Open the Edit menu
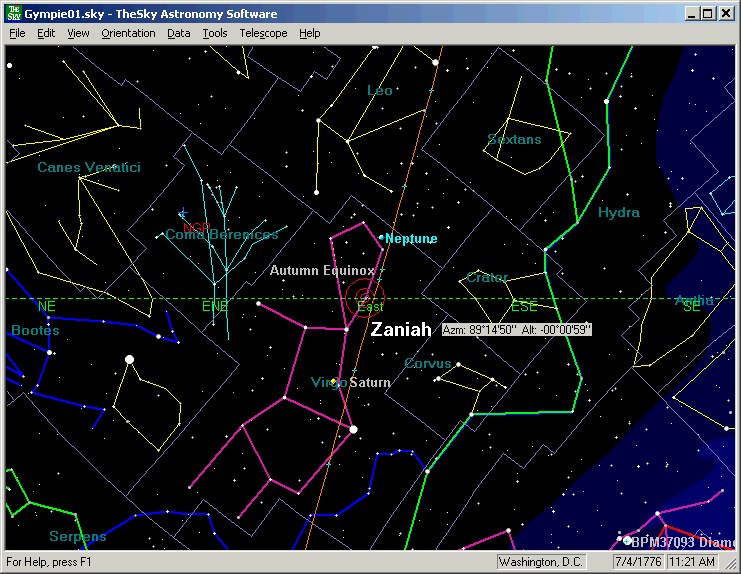741x574 pixels. [46, 33]
